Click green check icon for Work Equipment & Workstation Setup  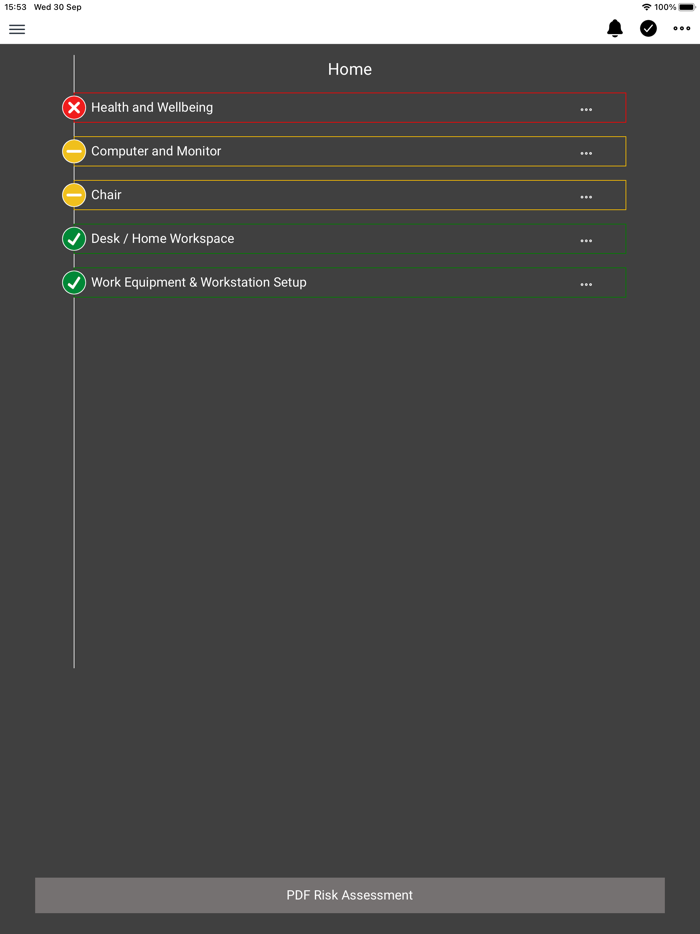(x=74, y=283)
